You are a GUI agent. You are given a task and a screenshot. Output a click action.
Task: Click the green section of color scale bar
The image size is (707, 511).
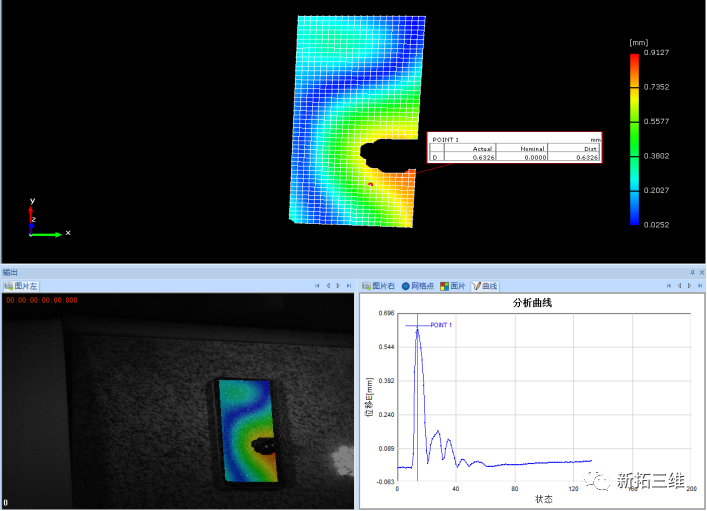point(634,140)
